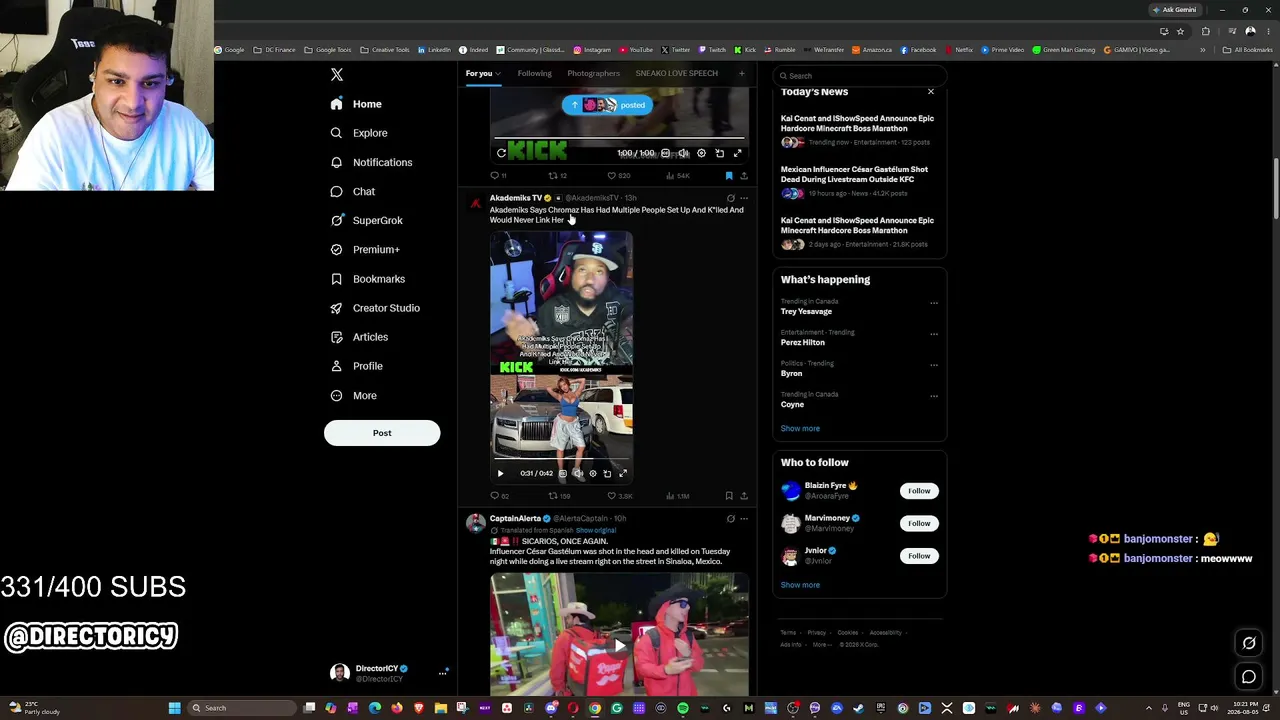This screenshot has width=1280, height=720.
Task: Open the Explore page
Action: 359,133
